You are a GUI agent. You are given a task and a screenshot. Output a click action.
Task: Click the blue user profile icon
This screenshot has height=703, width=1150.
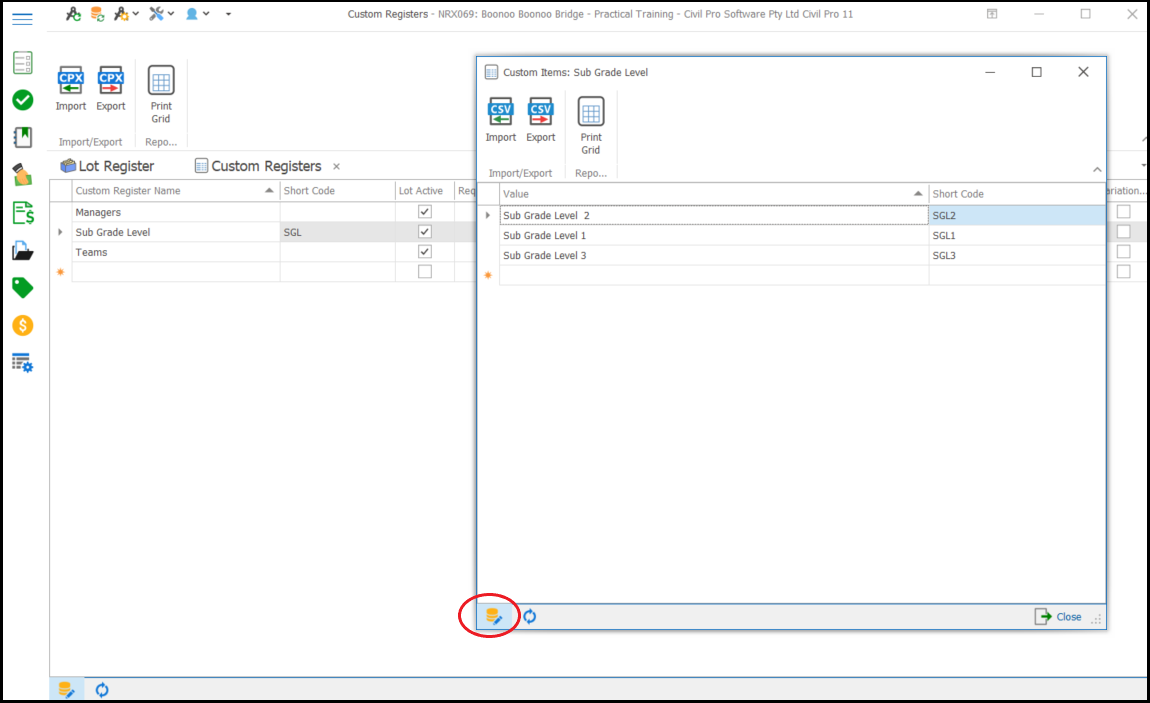pyautogui.click(x=191, y=14)
